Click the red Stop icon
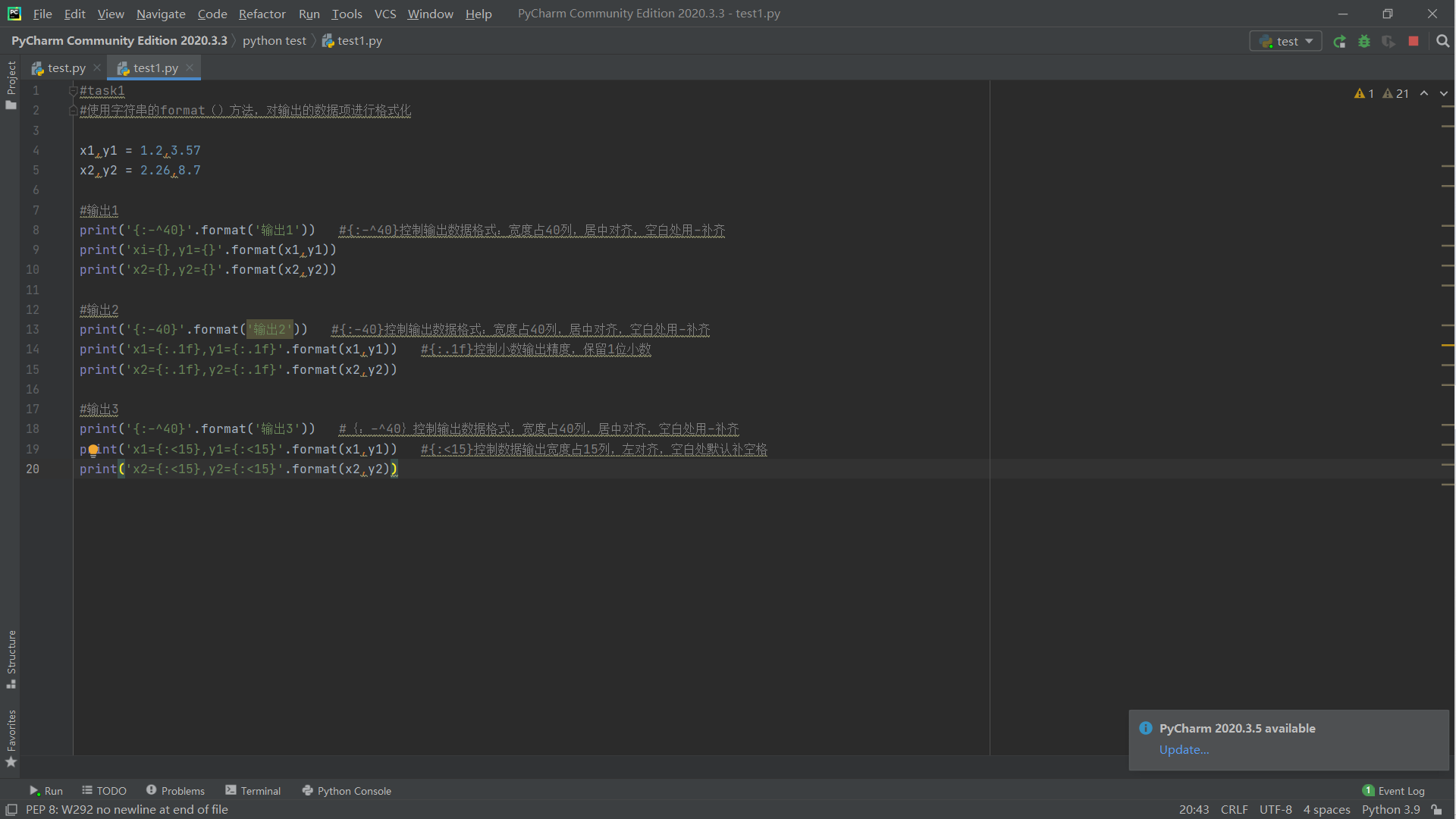Viewport: 1456px width, 819px height. (x=1414, y=42)
